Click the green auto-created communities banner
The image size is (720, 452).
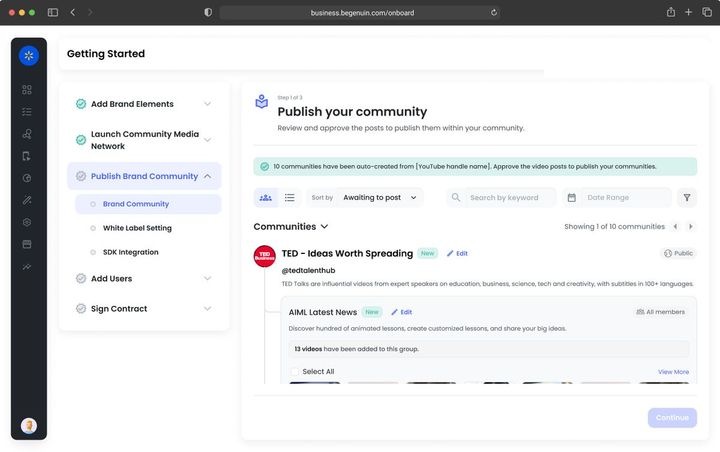click(475, 166)
